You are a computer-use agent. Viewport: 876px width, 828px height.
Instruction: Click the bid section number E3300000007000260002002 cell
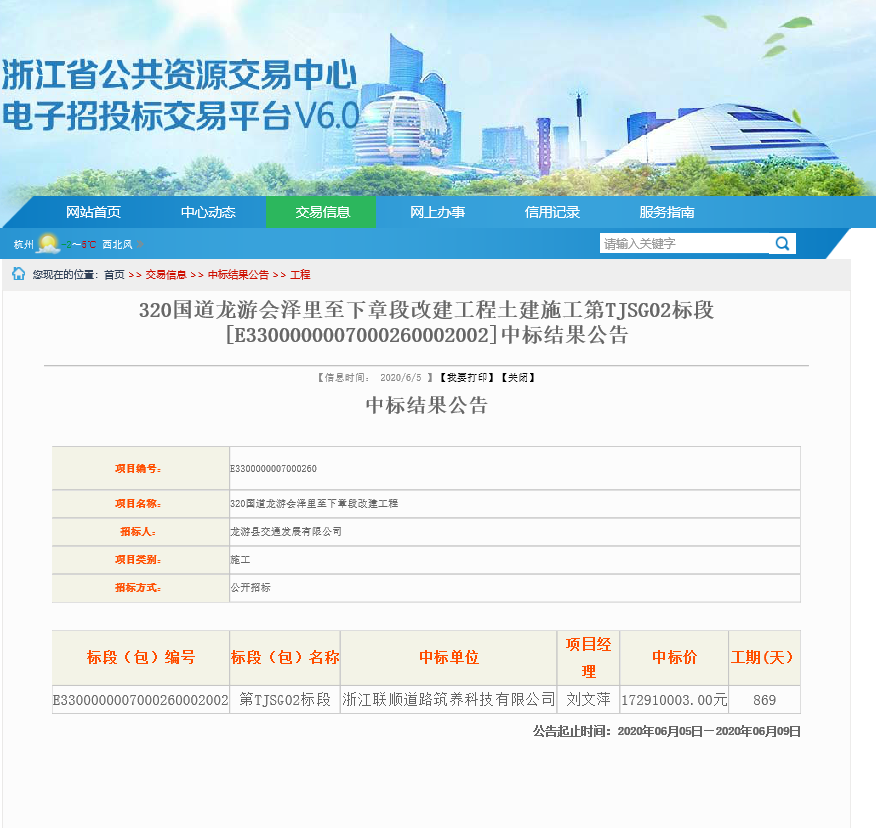[141, 699]
